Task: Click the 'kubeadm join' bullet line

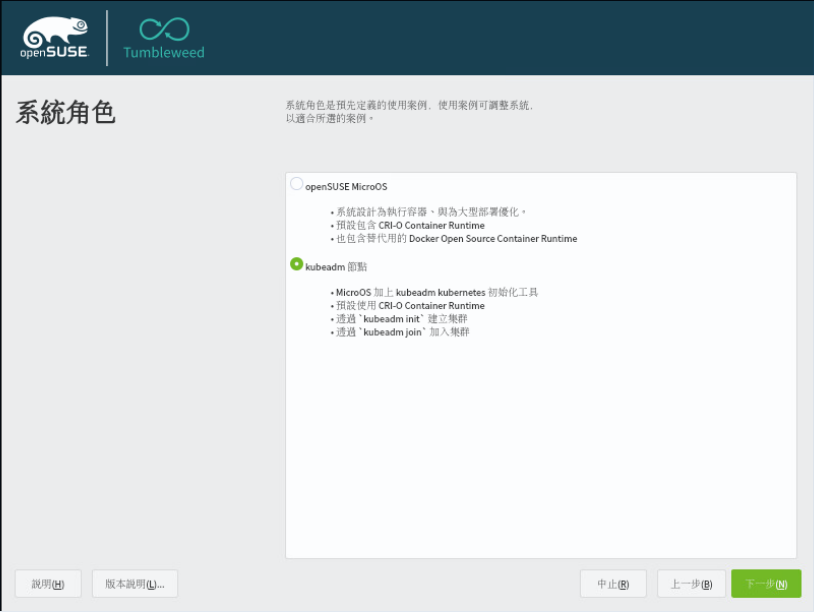Action: (x=400, y=332)
